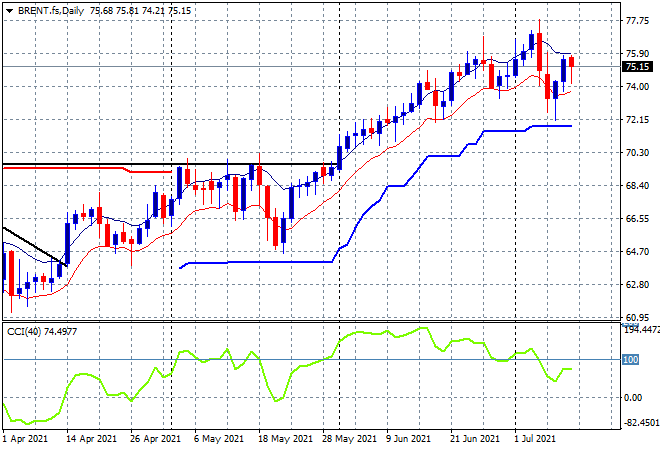Click the 75.15 current price label

pos(637,67)
